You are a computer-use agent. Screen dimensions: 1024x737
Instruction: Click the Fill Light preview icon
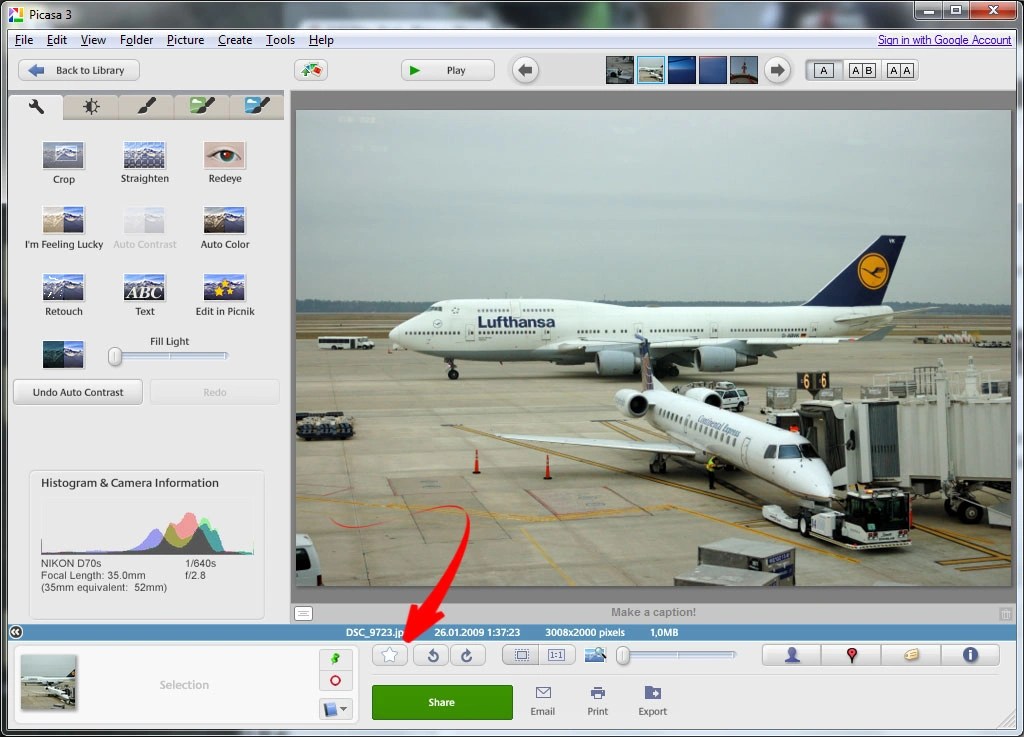(x=63, y=354)
